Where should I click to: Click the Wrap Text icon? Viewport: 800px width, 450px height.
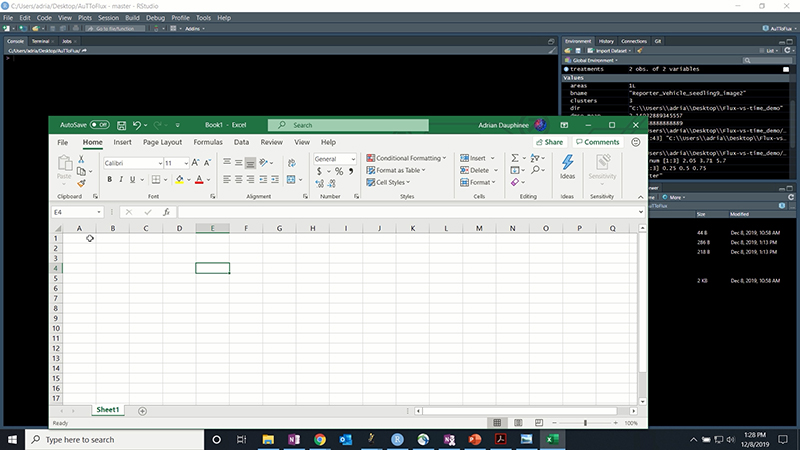click(292, 163)
